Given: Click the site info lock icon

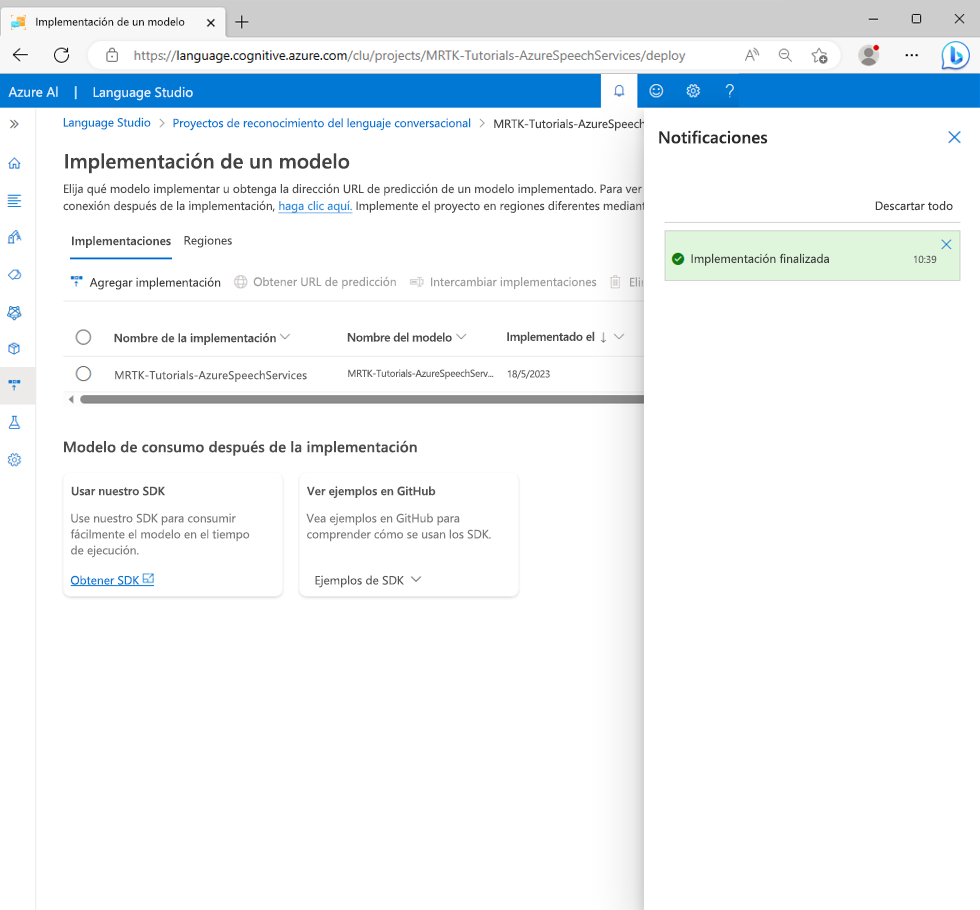Looking at the screenshot, I should [112, 55].
